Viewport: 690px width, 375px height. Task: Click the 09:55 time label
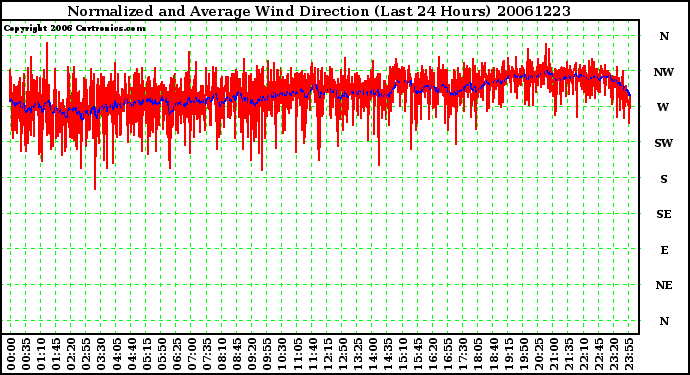pyautogui.click(x=267, y=354)
